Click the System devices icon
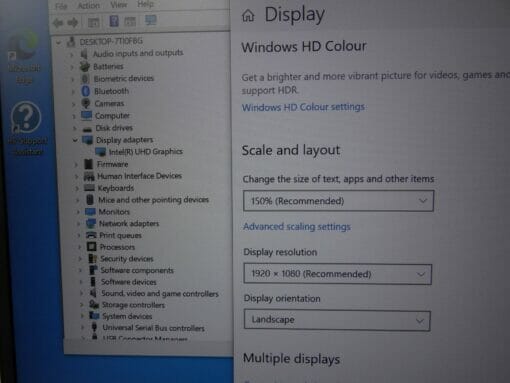 tap(94, 316)
